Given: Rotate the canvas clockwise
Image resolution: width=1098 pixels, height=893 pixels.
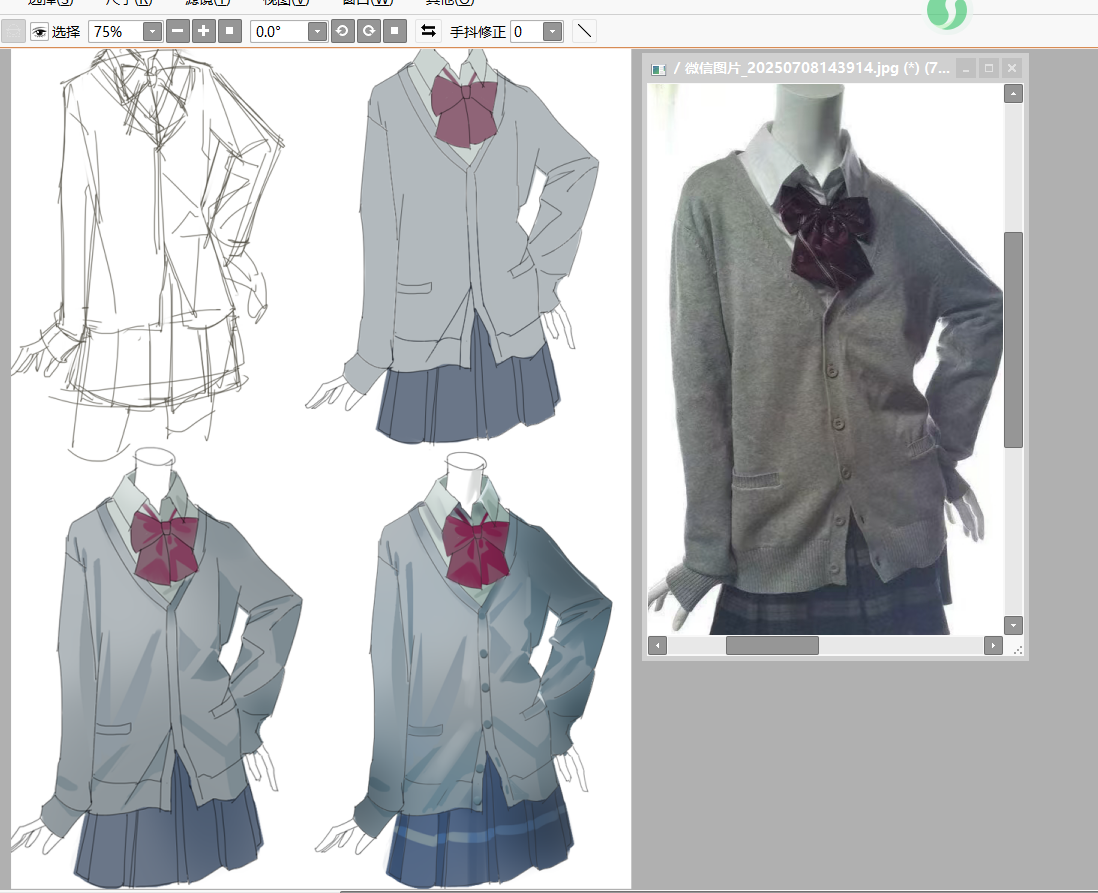Looking at the screenshot, I should pyautogui.click(x=368, y=31).
